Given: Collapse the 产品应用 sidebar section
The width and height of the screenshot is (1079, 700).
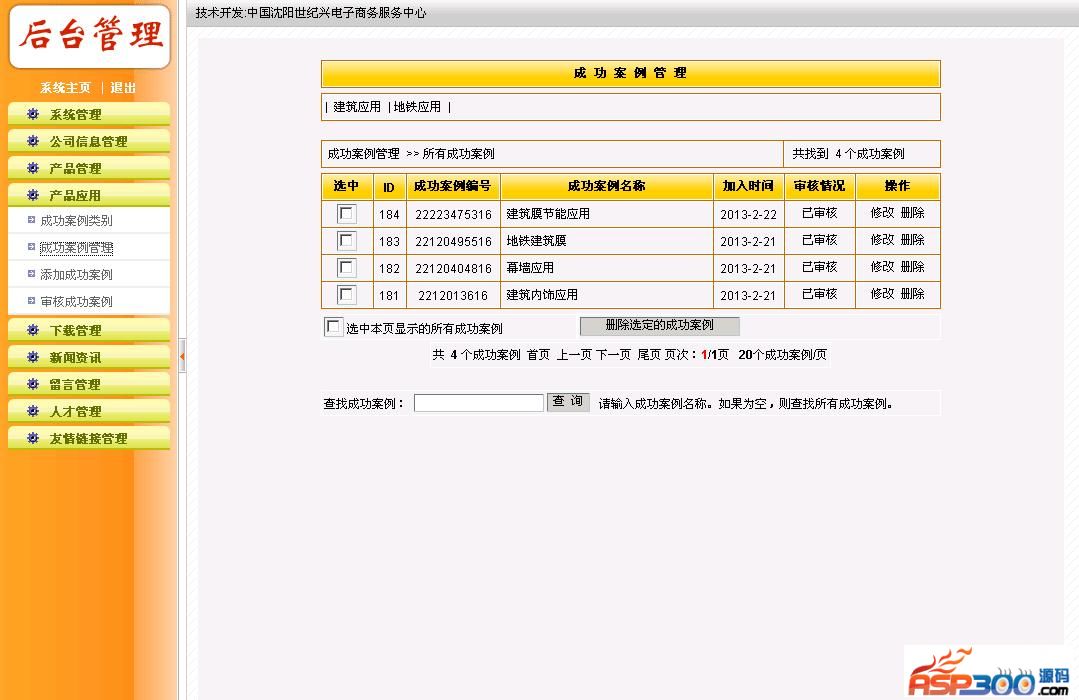Looking at the screenshot, I should (x=75, y=195).
